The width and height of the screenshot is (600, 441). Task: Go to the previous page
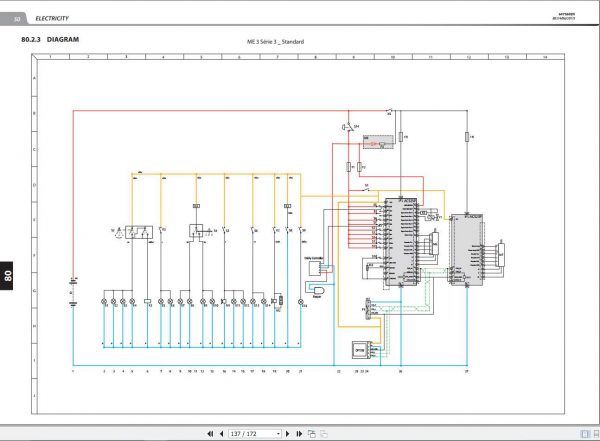click(222, 434)
